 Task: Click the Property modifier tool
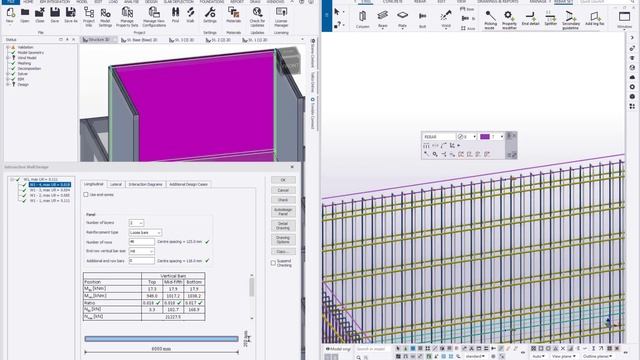click(x=509, y=20)
